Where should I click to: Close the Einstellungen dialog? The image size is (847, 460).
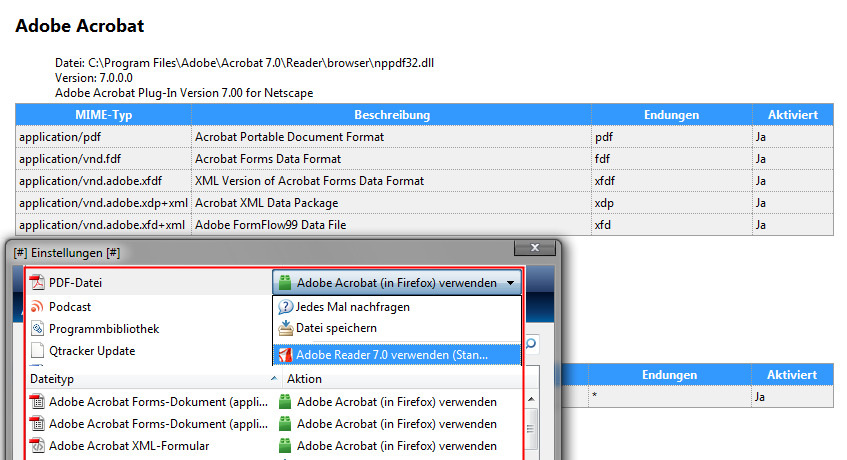[535, 247]
